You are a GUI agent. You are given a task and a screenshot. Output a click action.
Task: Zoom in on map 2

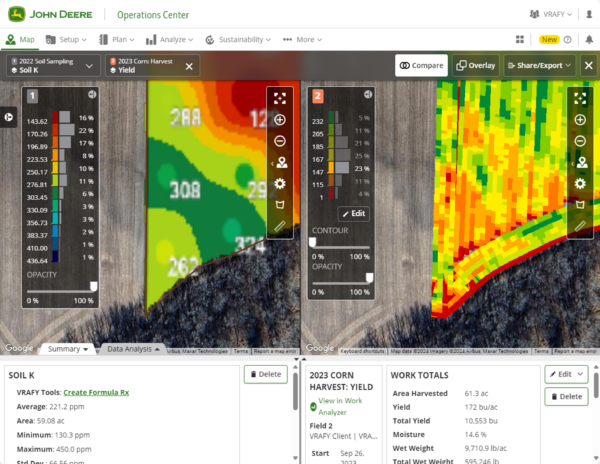[580, 120]
